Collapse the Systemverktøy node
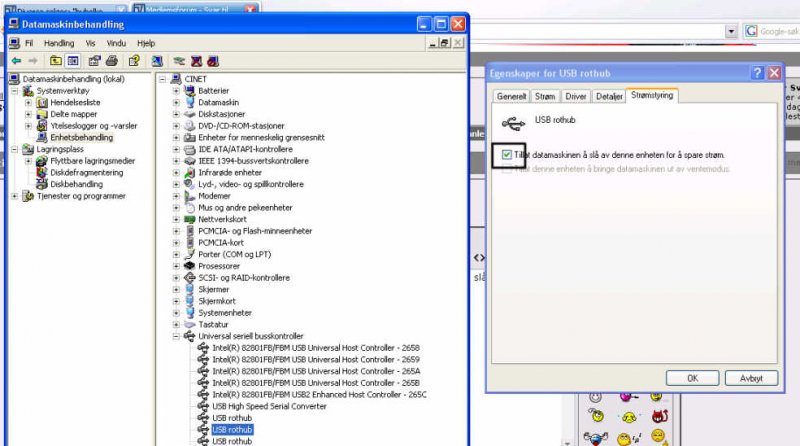Viewport: 800px width, 446px height. pyautogui.click(x=15, y=91)
